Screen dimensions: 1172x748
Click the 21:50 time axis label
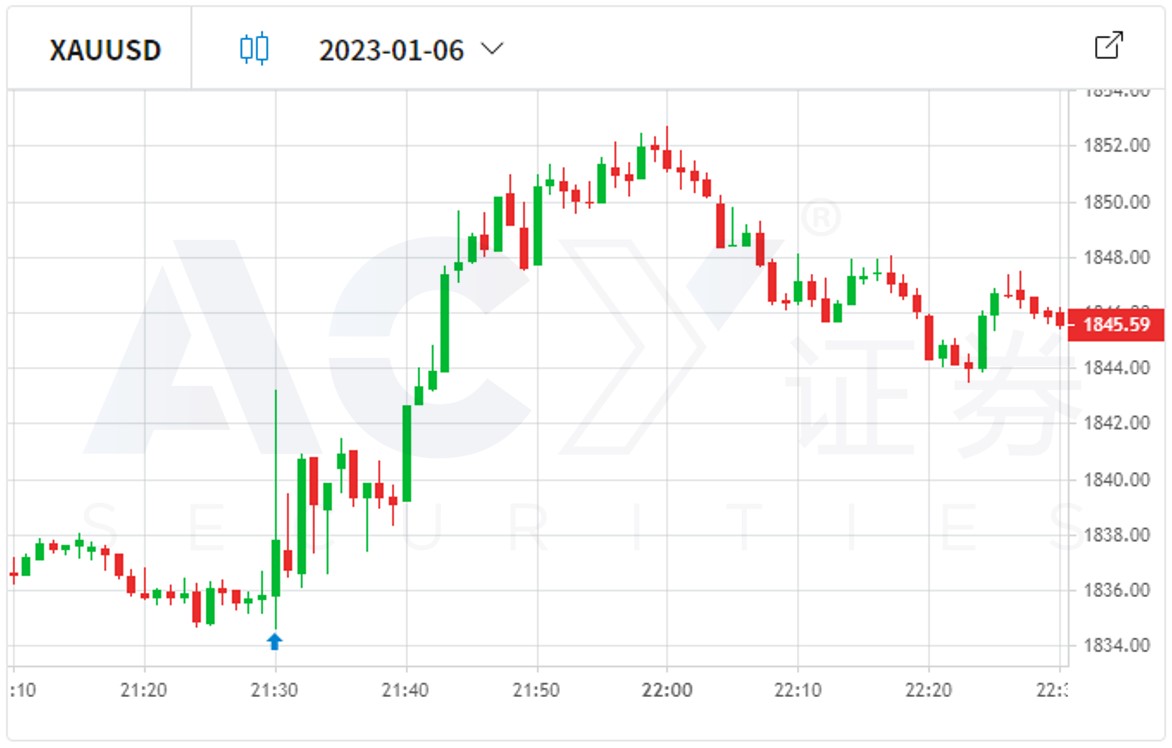[537, 691]
